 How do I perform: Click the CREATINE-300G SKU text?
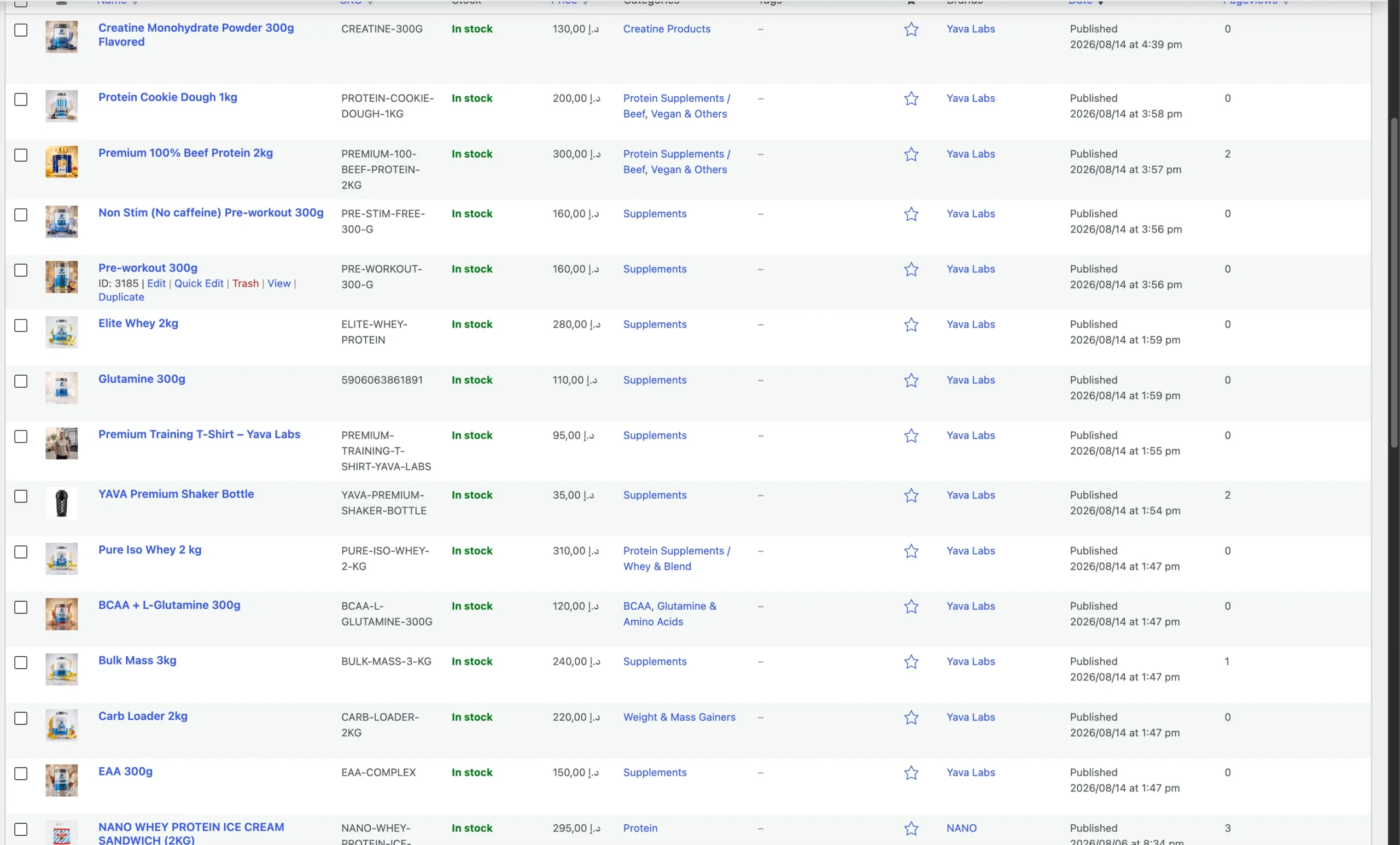point(382,29)
